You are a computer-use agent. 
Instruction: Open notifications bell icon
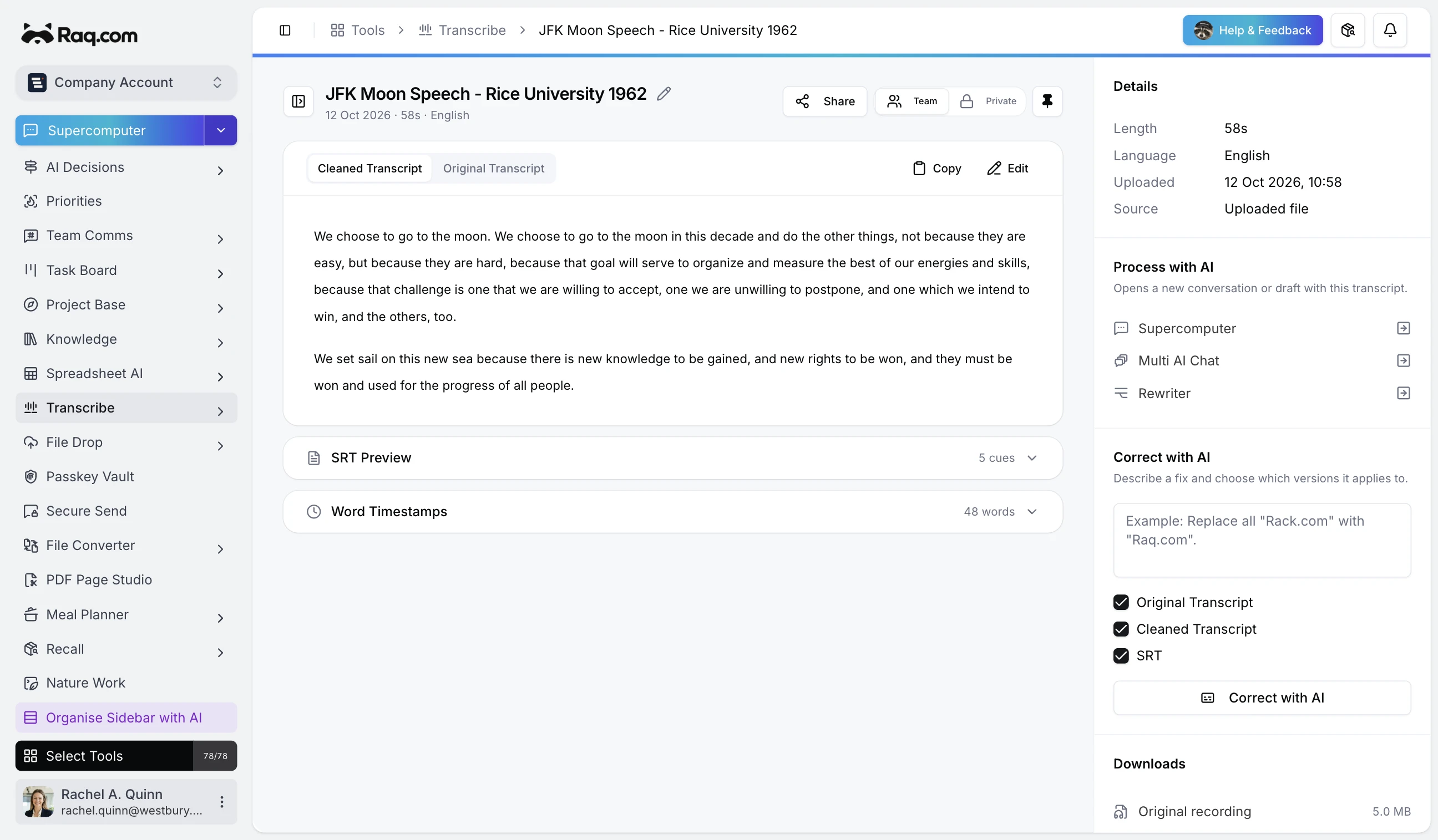(1390, 30)
